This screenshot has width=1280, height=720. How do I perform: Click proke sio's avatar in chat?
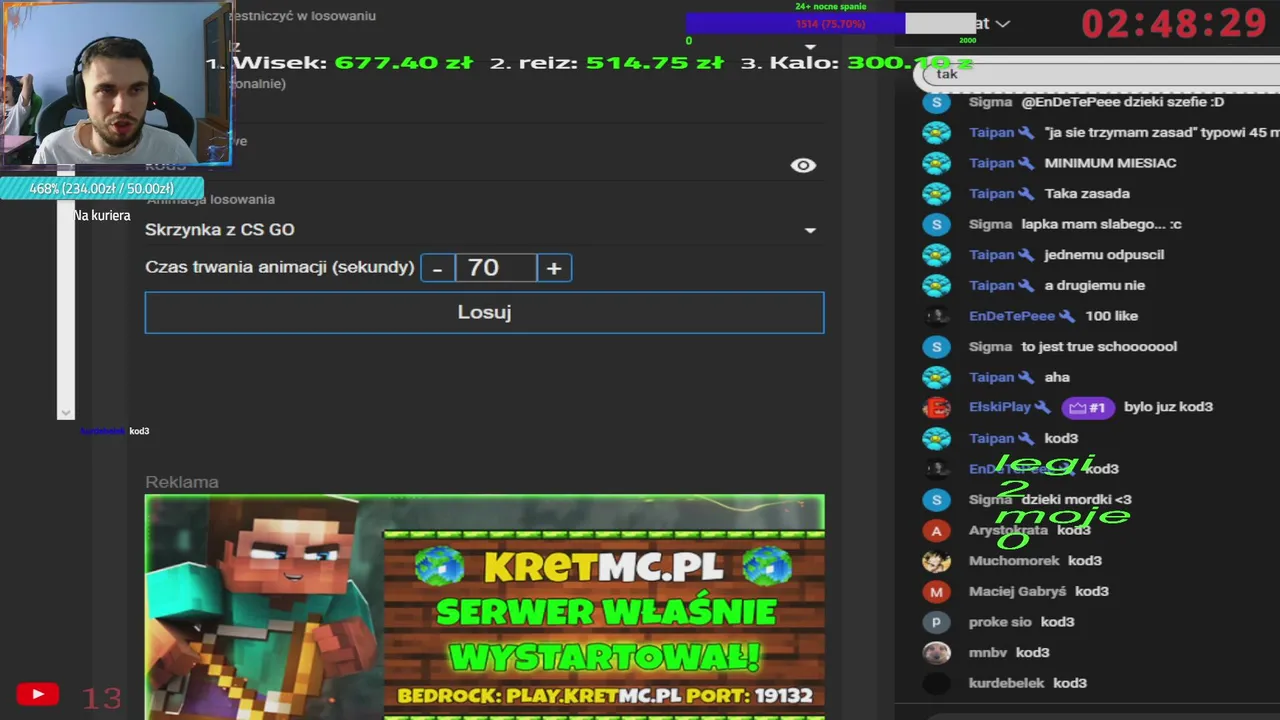coord(936,622)
